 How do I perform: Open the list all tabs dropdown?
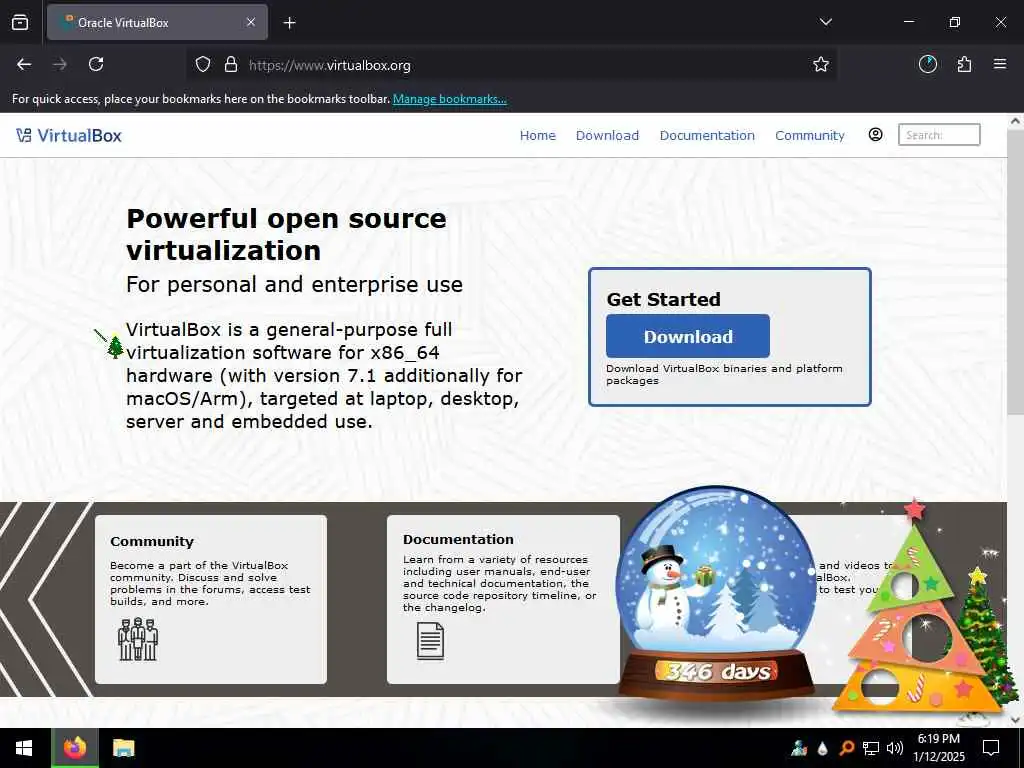(825, 22)
